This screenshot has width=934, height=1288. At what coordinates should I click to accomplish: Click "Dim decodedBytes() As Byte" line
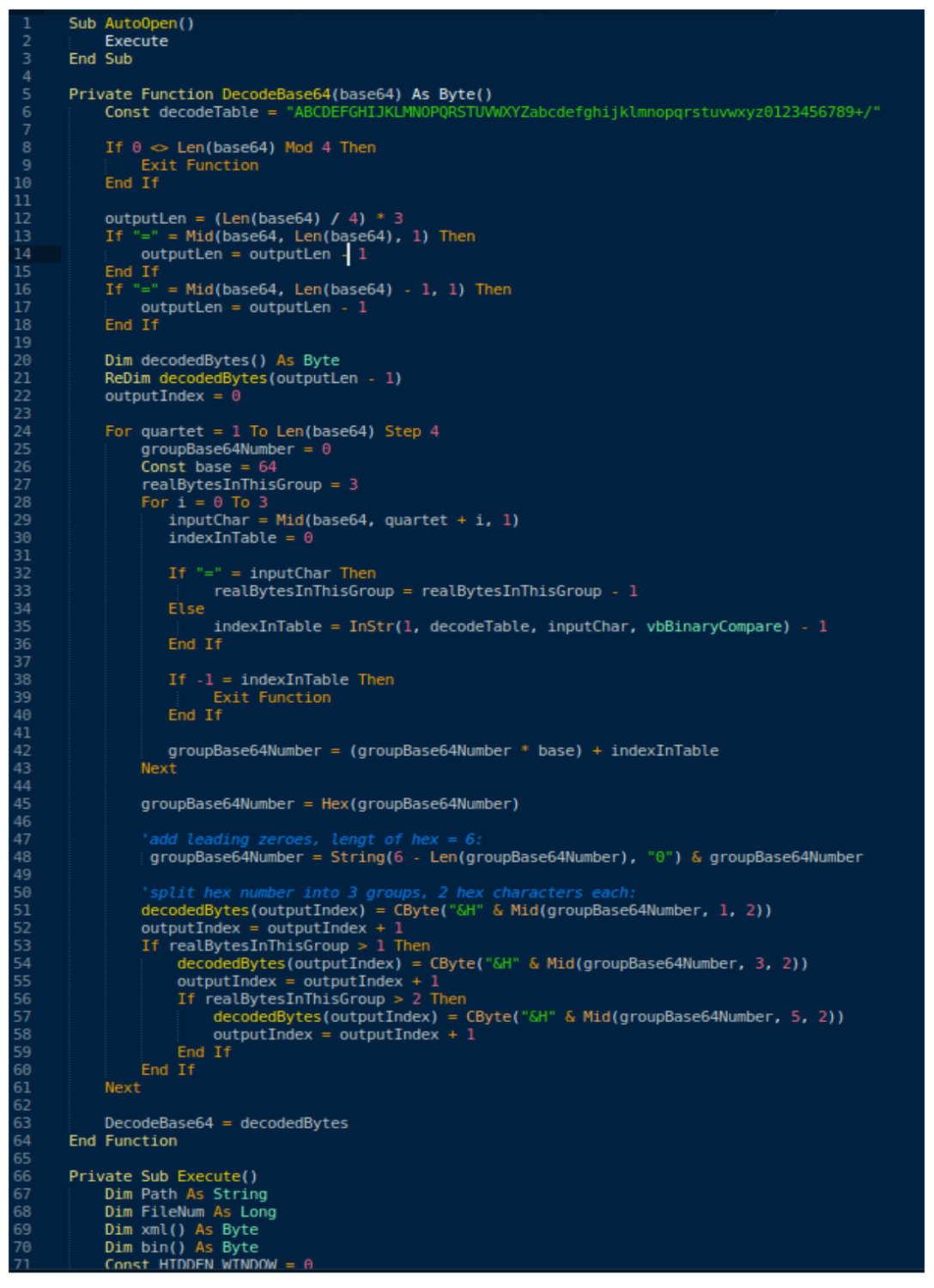click(222, 361)
